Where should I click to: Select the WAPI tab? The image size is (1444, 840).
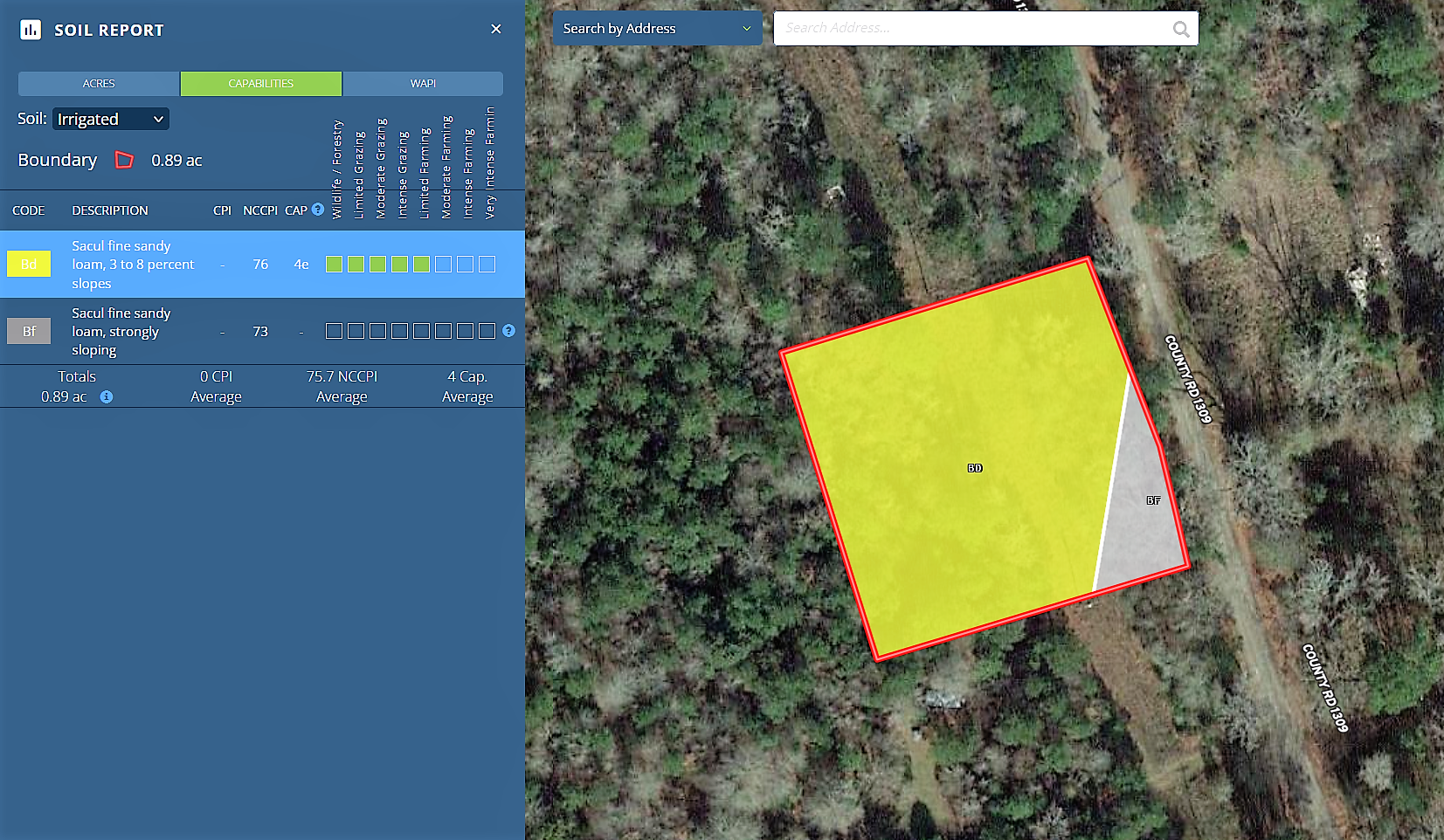(x=423, y=84)
